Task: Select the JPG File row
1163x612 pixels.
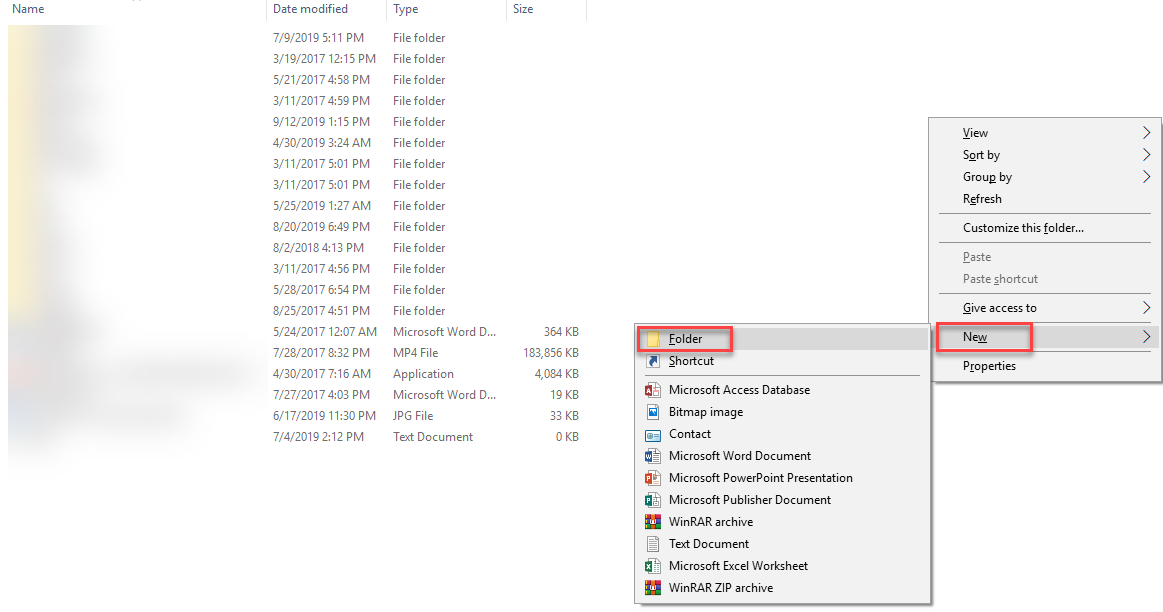Action: (297, 416)
